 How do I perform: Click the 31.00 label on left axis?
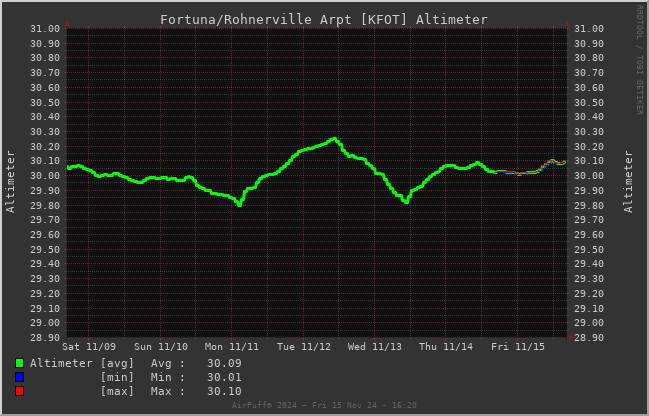pyautogui.click(x=45, y=29)
